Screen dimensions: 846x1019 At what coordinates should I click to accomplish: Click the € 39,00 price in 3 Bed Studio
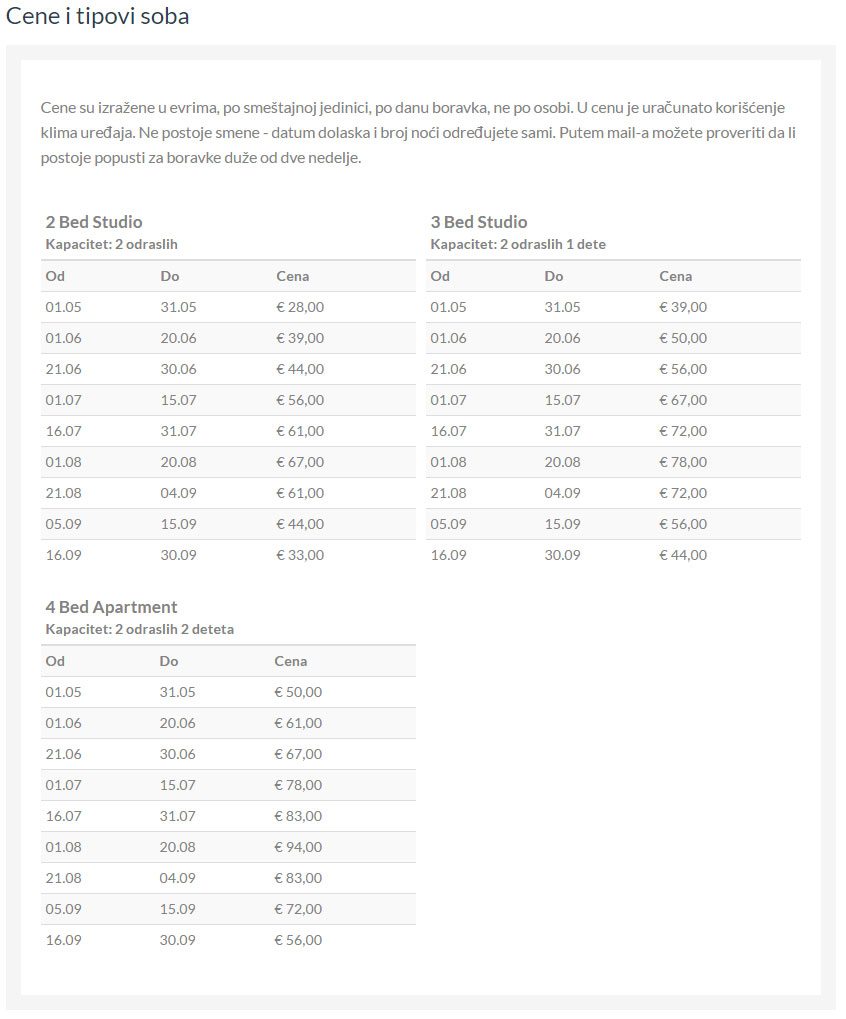683,307
